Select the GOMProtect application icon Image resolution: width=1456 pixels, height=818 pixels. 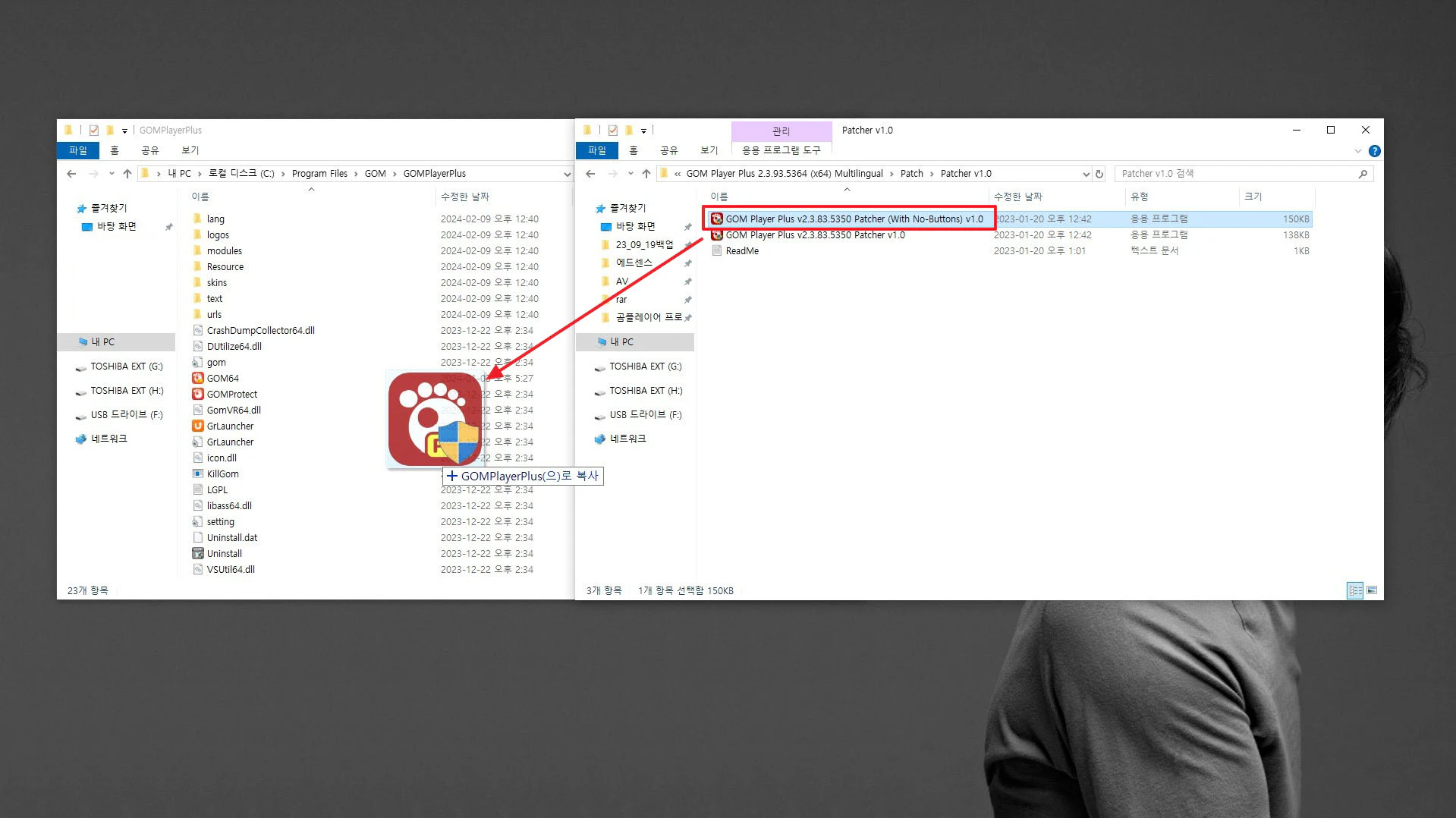198,394
